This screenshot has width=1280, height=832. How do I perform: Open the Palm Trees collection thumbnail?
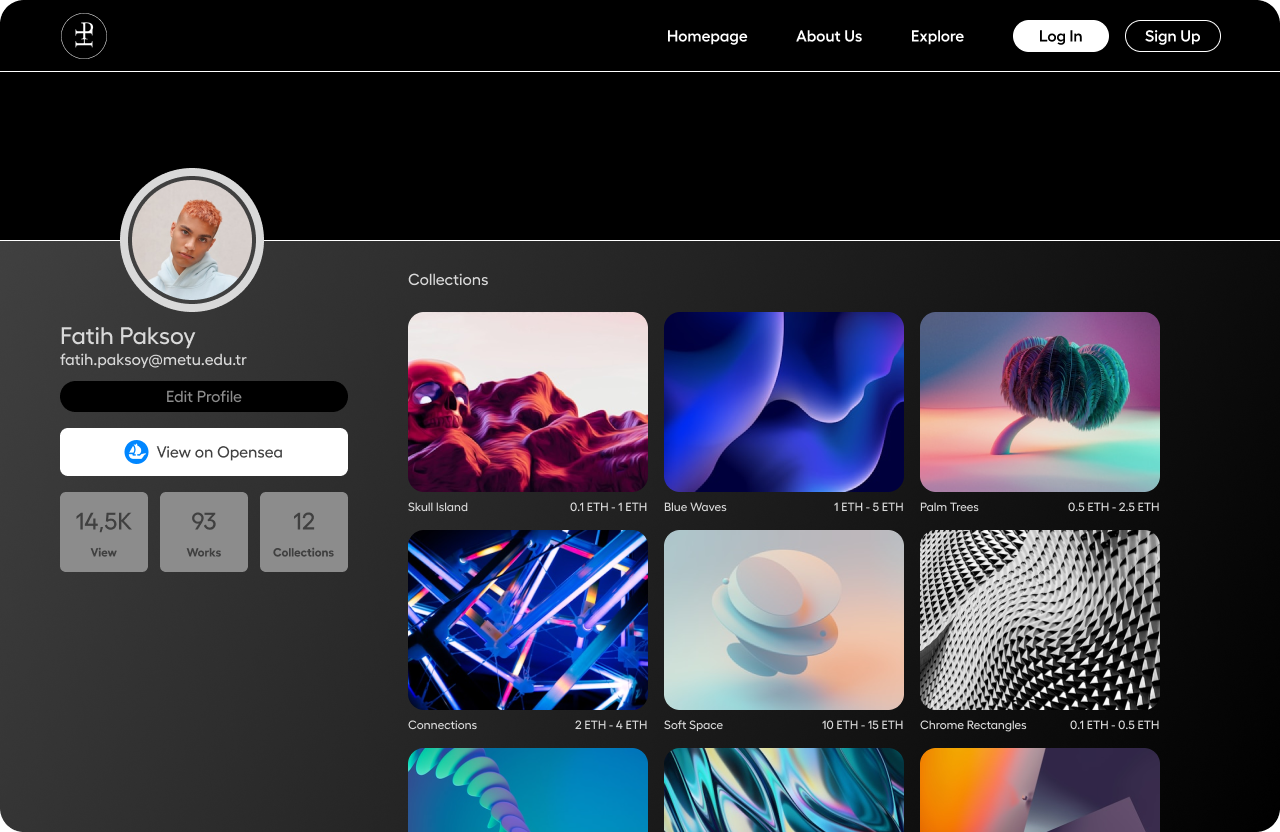click(1040, 402)
